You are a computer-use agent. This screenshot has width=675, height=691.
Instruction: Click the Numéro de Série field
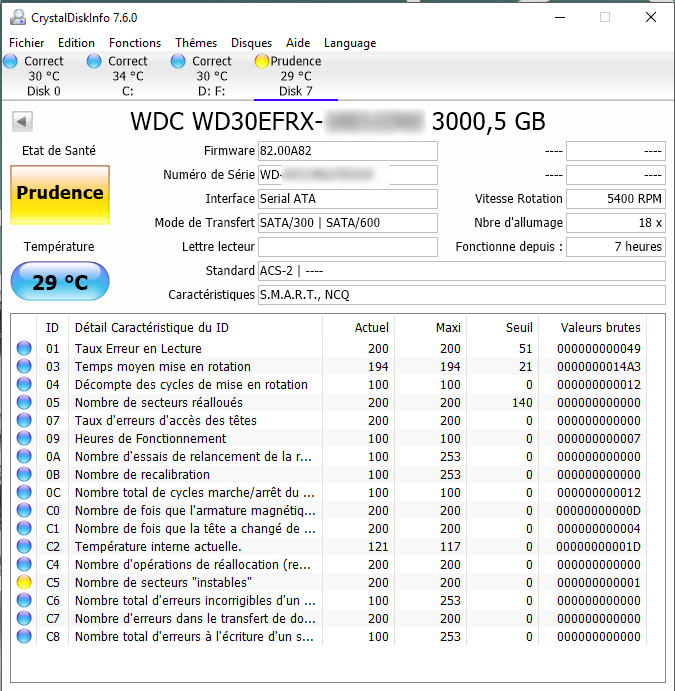[348, 175]
